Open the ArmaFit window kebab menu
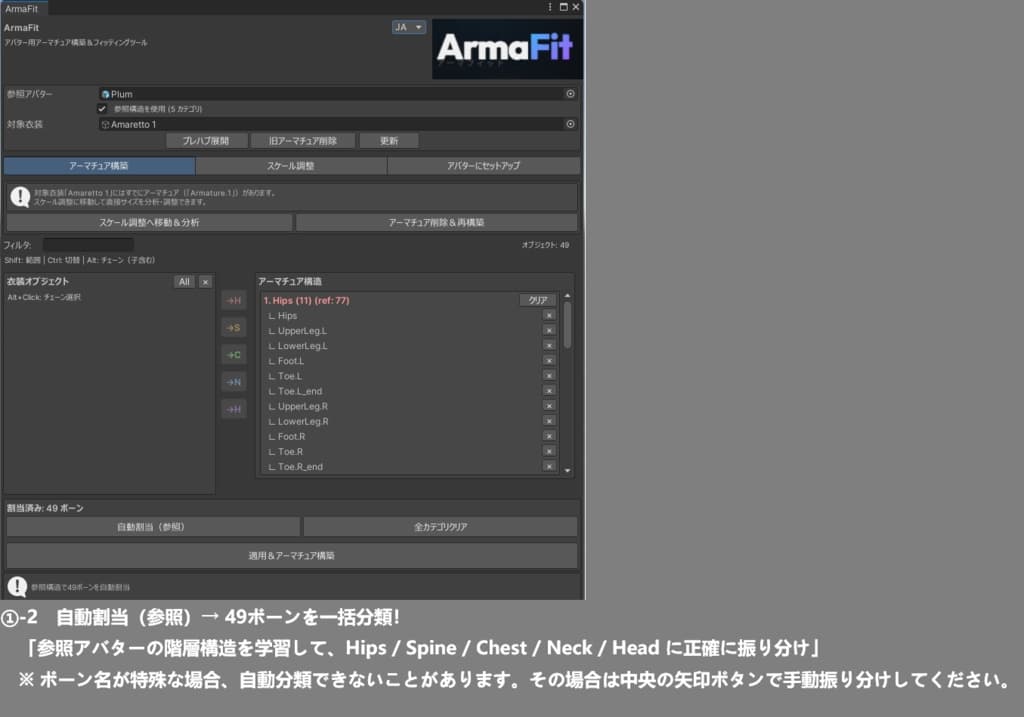The height and width of the screenshot is (717, 1024). [x=550, y=7]
